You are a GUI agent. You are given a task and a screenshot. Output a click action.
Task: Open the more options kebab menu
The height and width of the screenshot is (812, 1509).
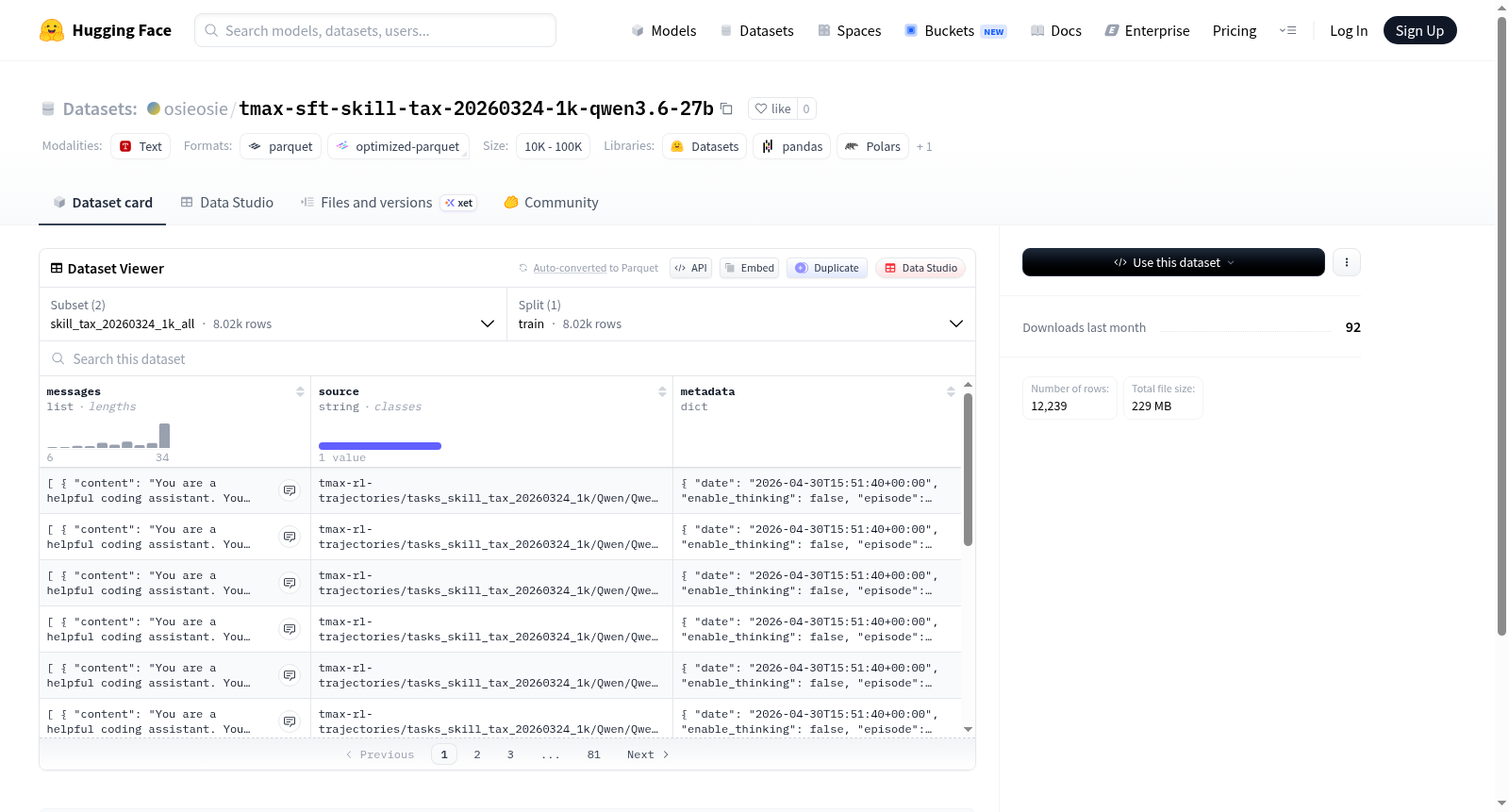pos(1347,262)
